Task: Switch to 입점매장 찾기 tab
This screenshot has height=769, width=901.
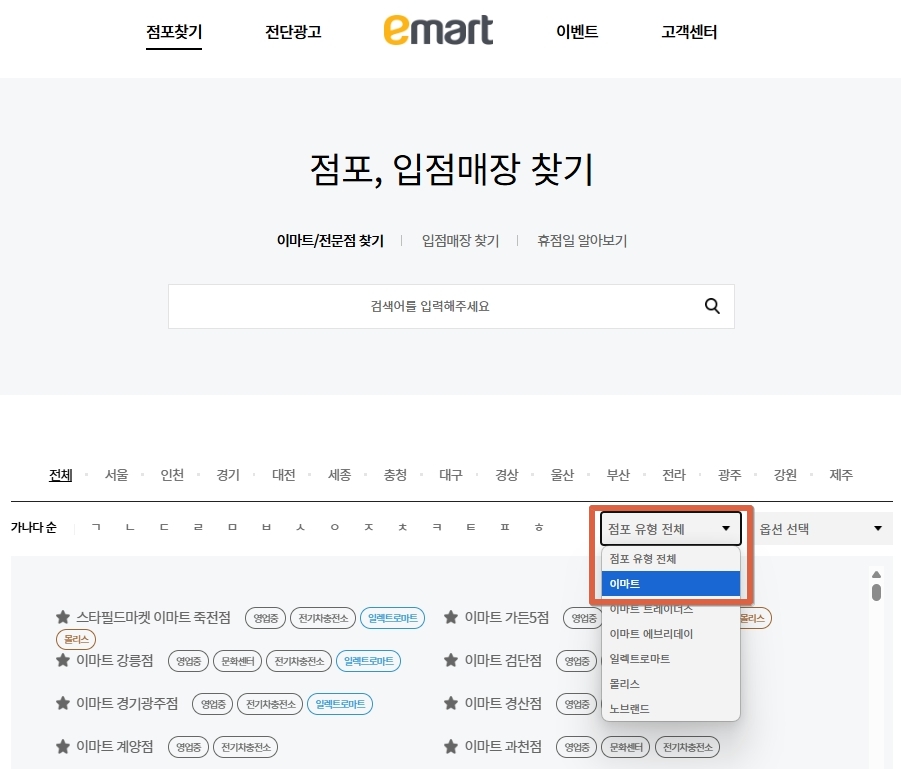Action: point(460,240)
